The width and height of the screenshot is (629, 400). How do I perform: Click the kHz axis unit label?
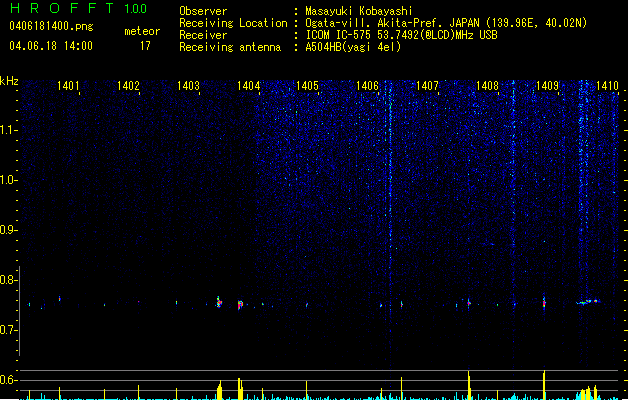9,81
